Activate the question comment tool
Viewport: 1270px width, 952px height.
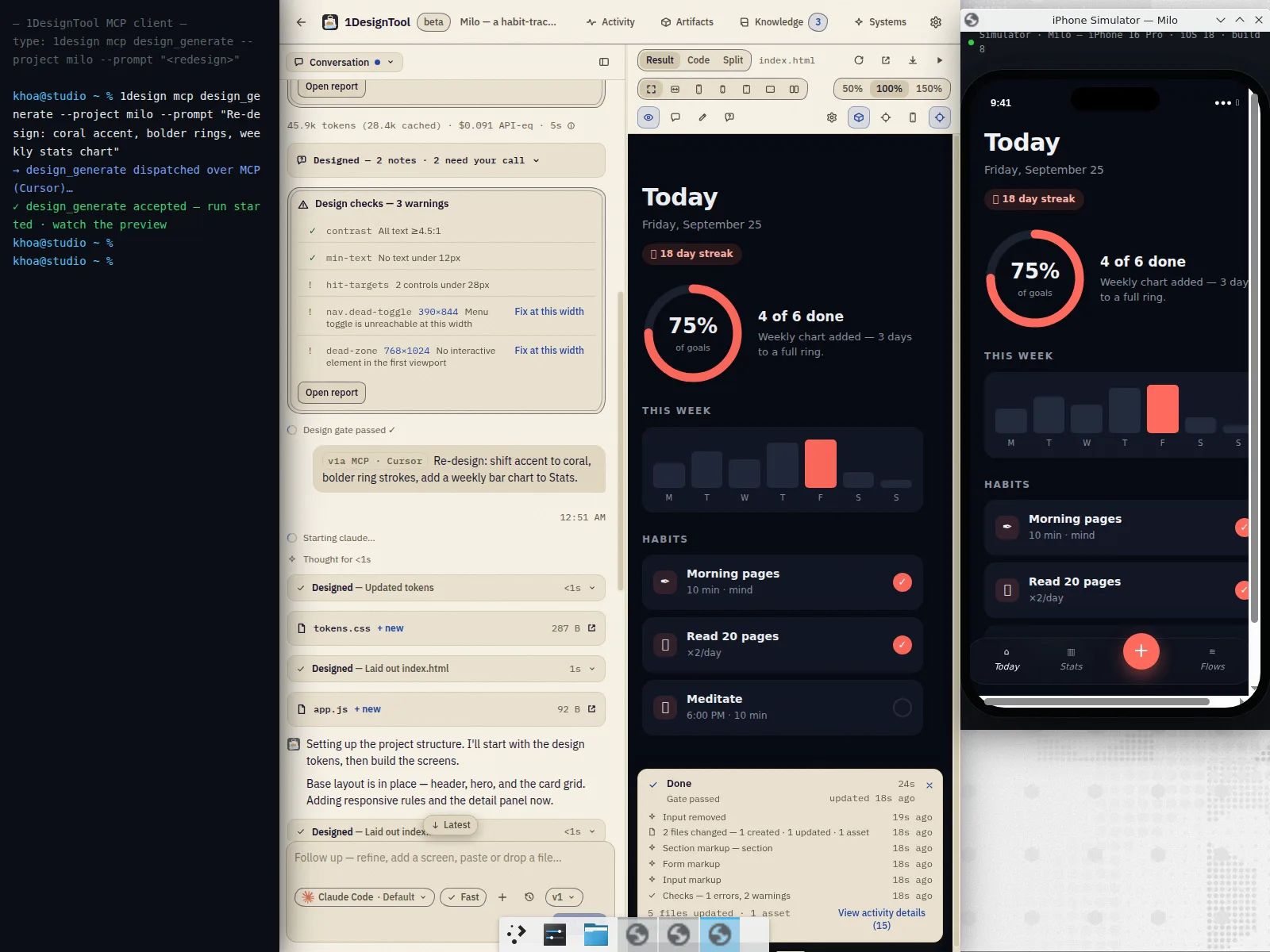point(729,117)
